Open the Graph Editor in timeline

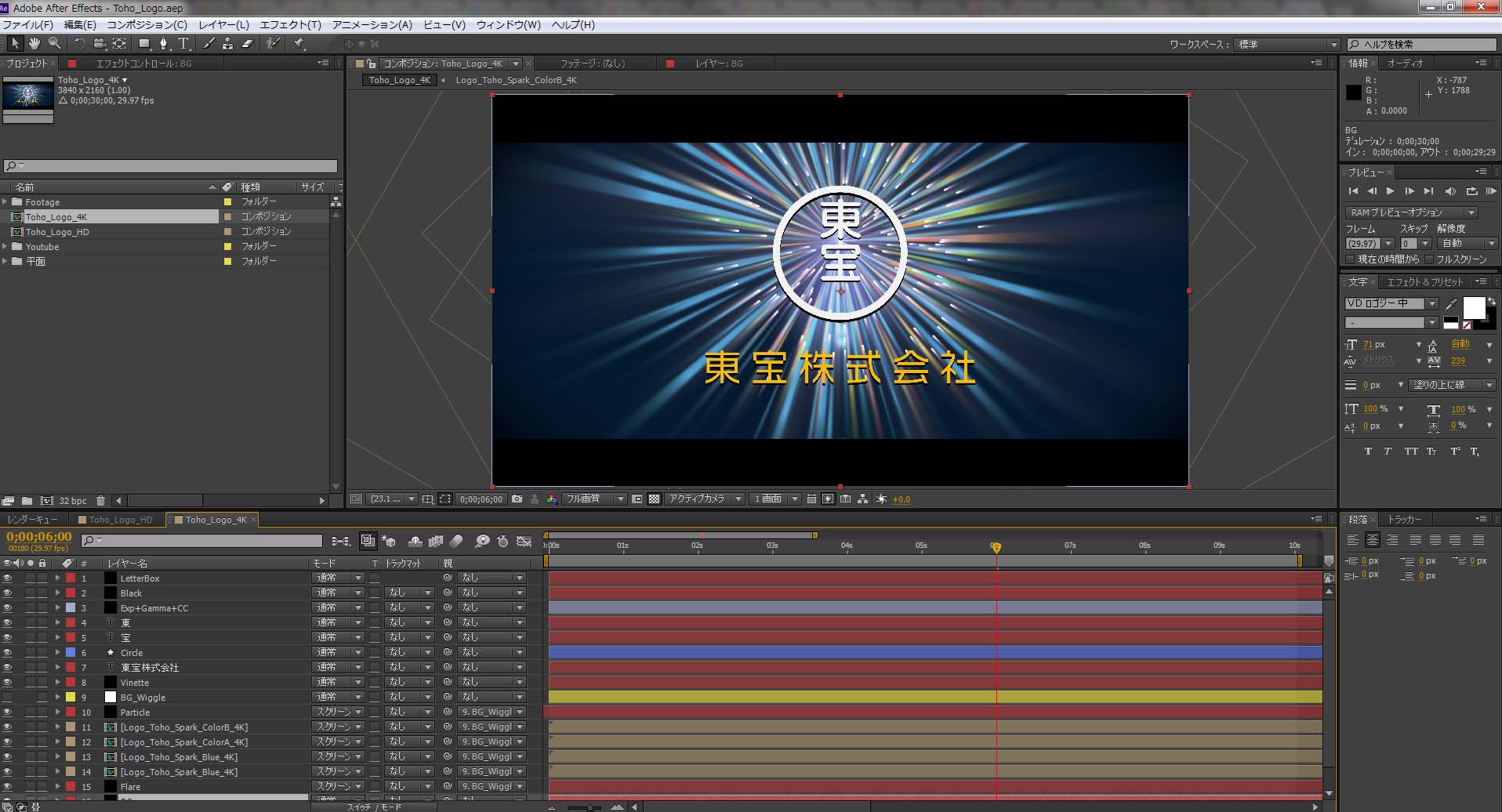click(524, 541)
